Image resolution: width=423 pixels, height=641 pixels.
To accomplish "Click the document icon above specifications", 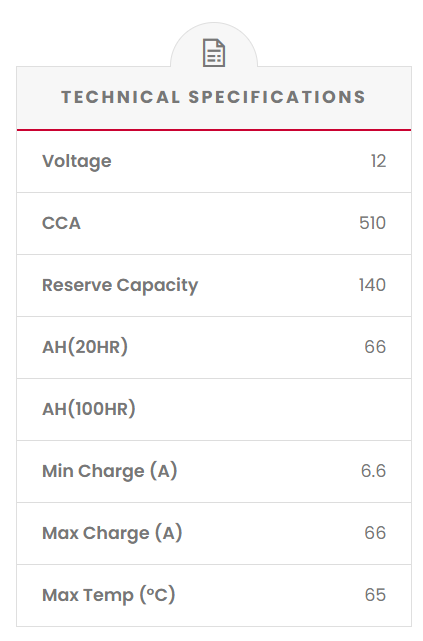I will click(x=214, y=53).
